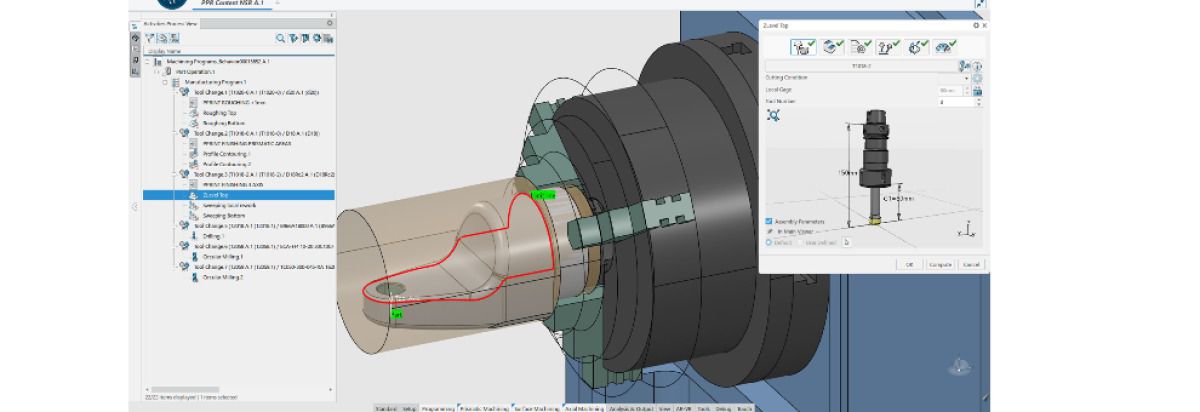1200x412 pixels.
Task: Click the filter icon in Activities Process View
Action: (147, 38)
